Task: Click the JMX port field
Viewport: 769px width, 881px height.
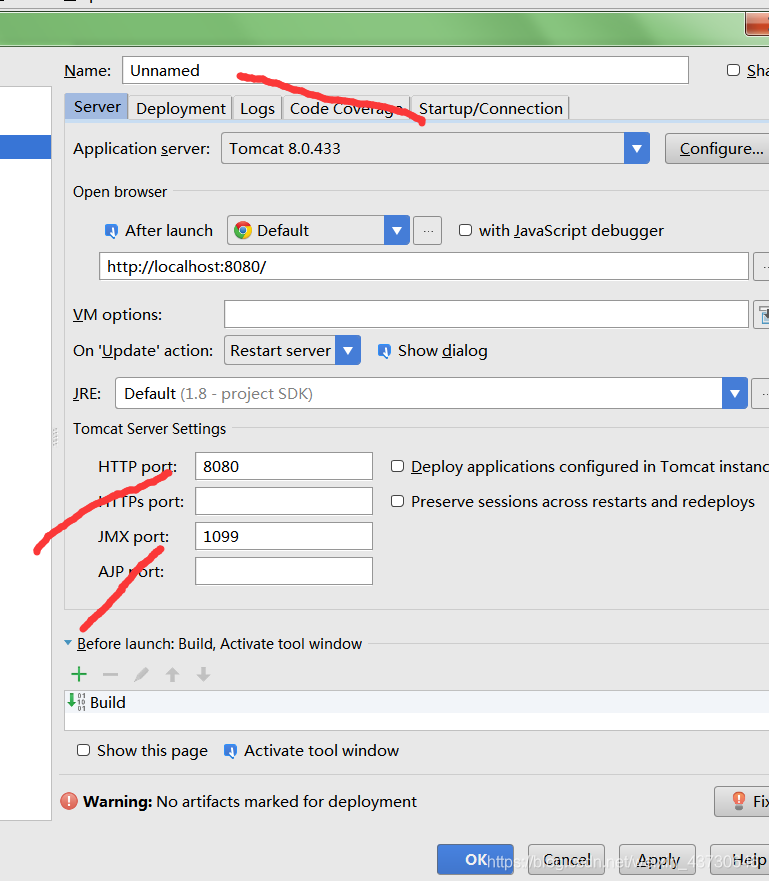Action: (x=284, y=536)
